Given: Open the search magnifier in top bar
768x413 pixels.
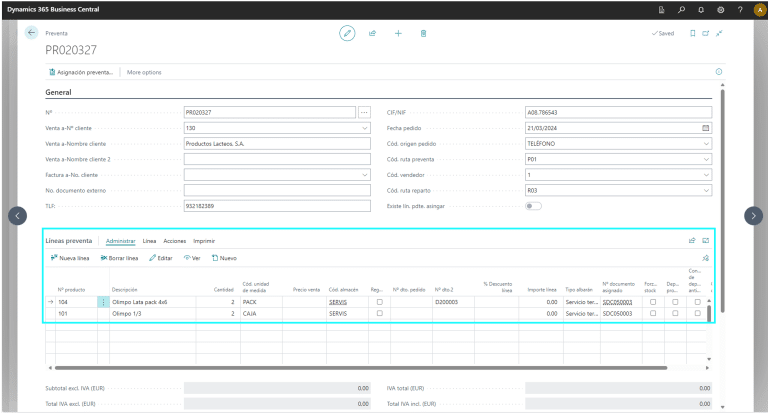Looking at the screenshot, I should pyautogui.click(x=681, y=9).
